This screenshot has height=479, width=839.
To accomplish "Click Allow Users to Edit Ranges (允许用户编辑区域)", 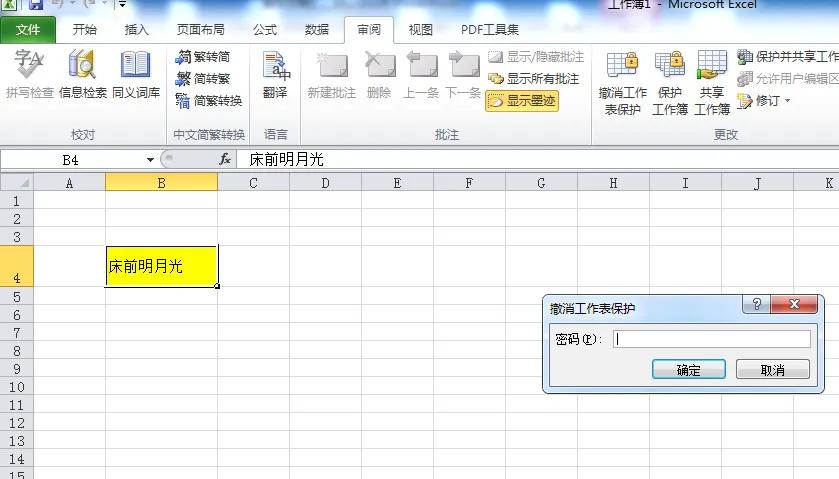I will point(788,79).
